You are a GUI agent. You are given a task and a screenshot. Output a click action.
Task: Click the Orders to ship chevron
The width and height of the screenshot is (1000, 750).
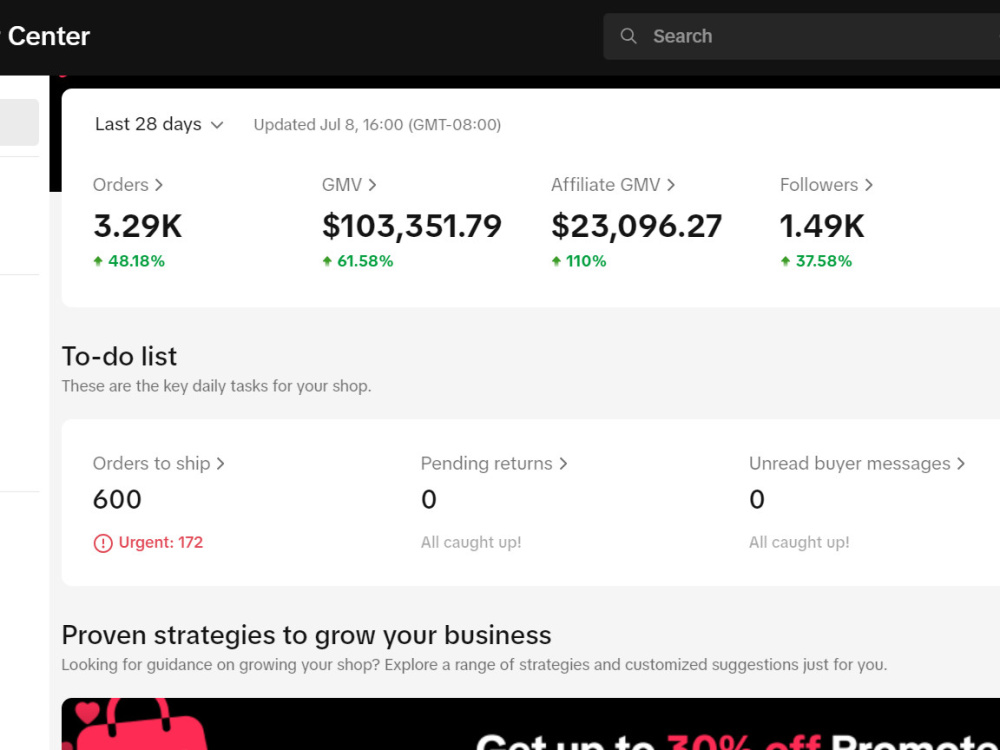[x=221, y=464]
